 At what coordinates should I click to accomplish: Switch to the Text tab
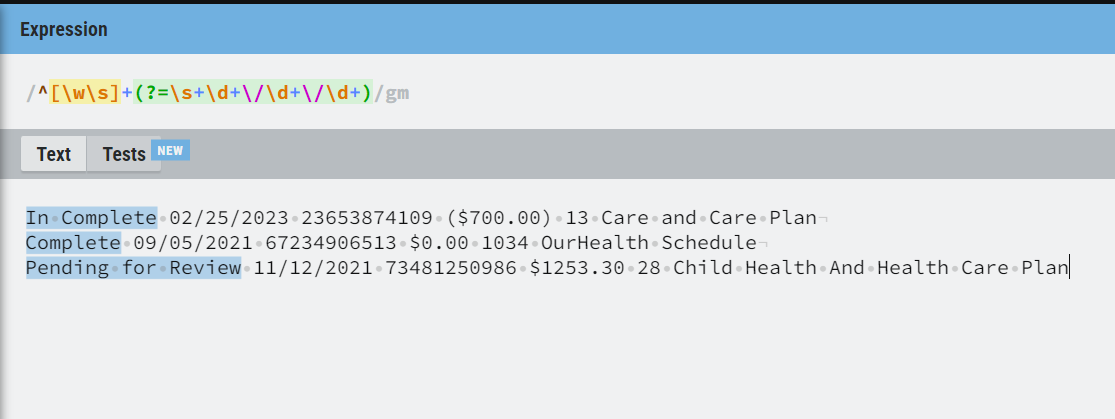54,154
